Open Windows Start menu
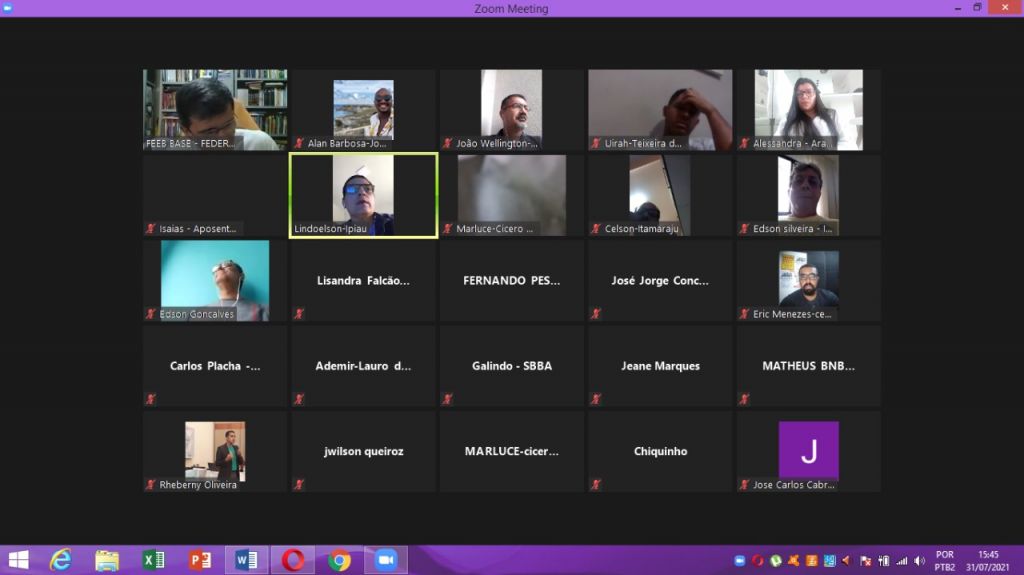 [x=18, y=560]
